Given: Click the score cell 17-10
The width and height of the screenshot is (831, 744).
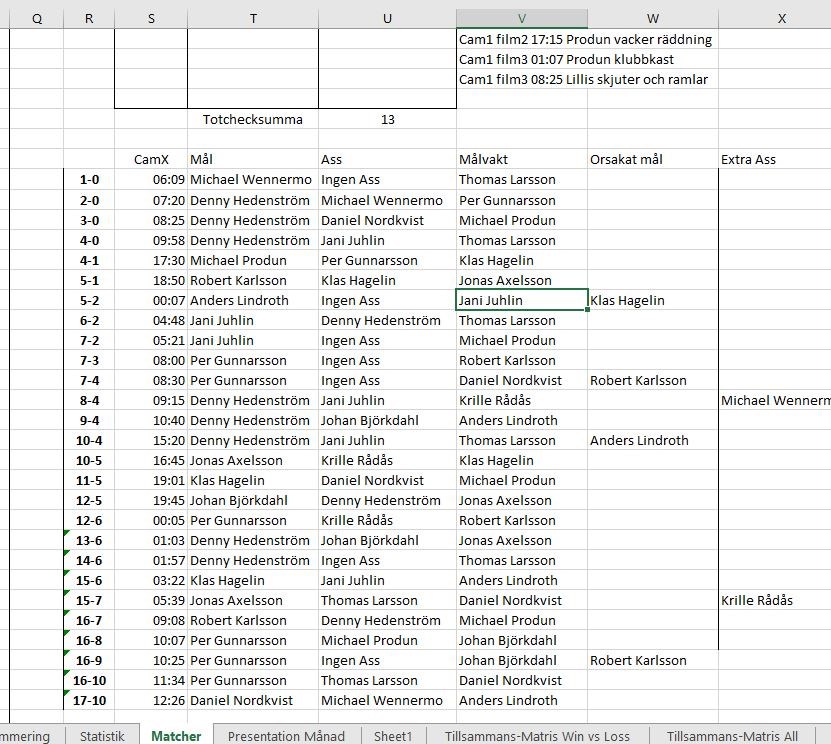Looking at the screenshot, I should point(89,700).
